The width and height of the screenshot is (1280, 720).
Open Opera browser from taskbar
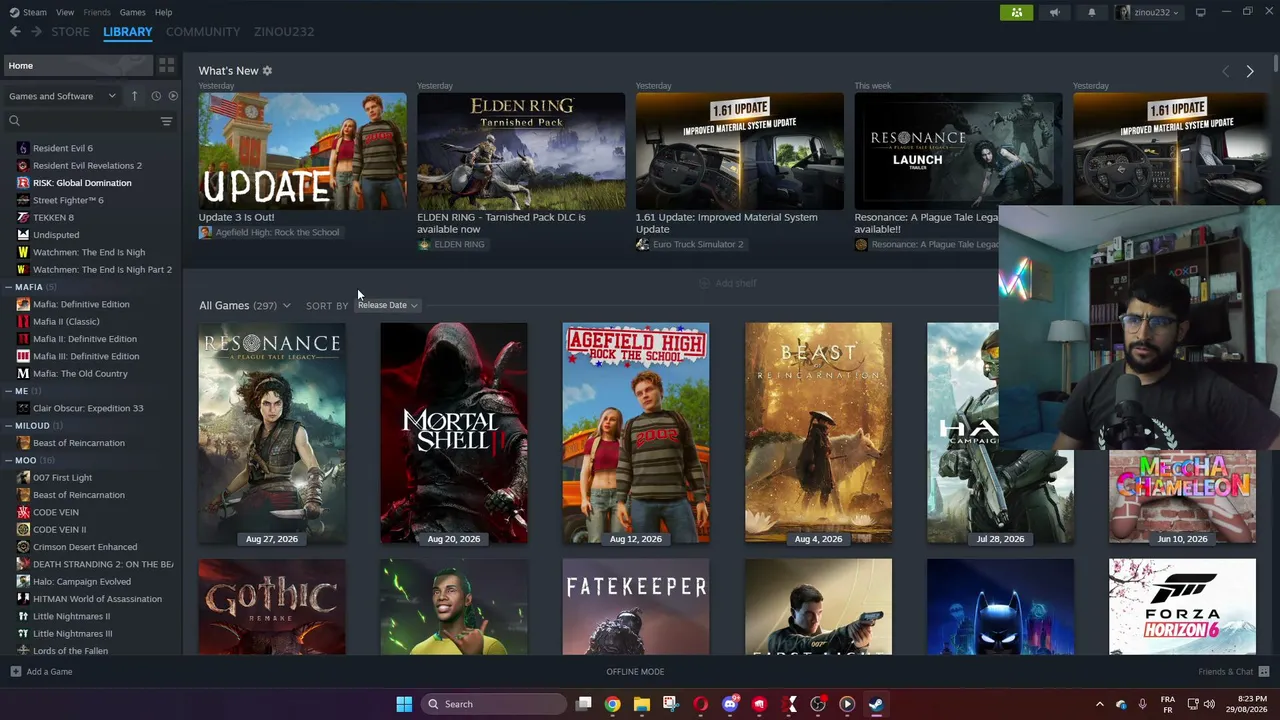point(700,704)
